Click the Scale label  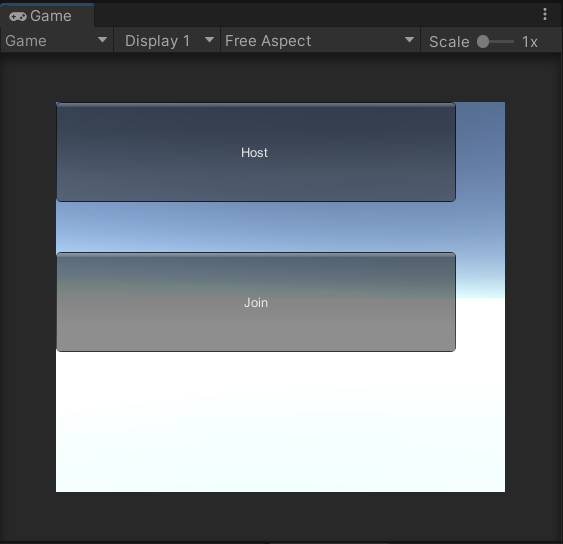tap(449, 42)
